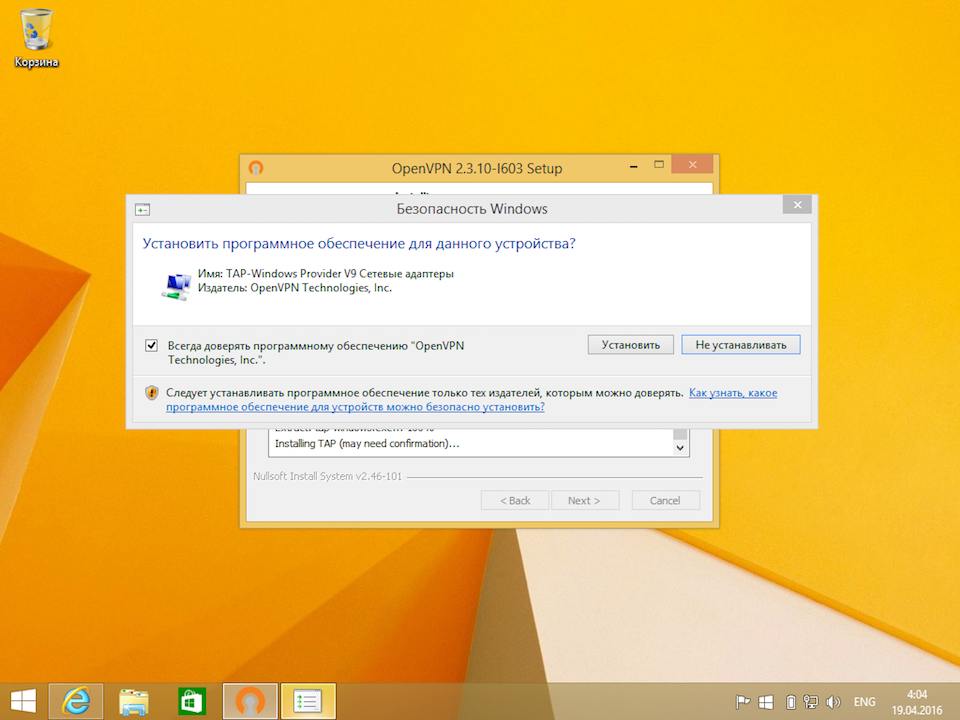
Task: Open the volume speaker tray icon
Action: [x=833, y=702]
